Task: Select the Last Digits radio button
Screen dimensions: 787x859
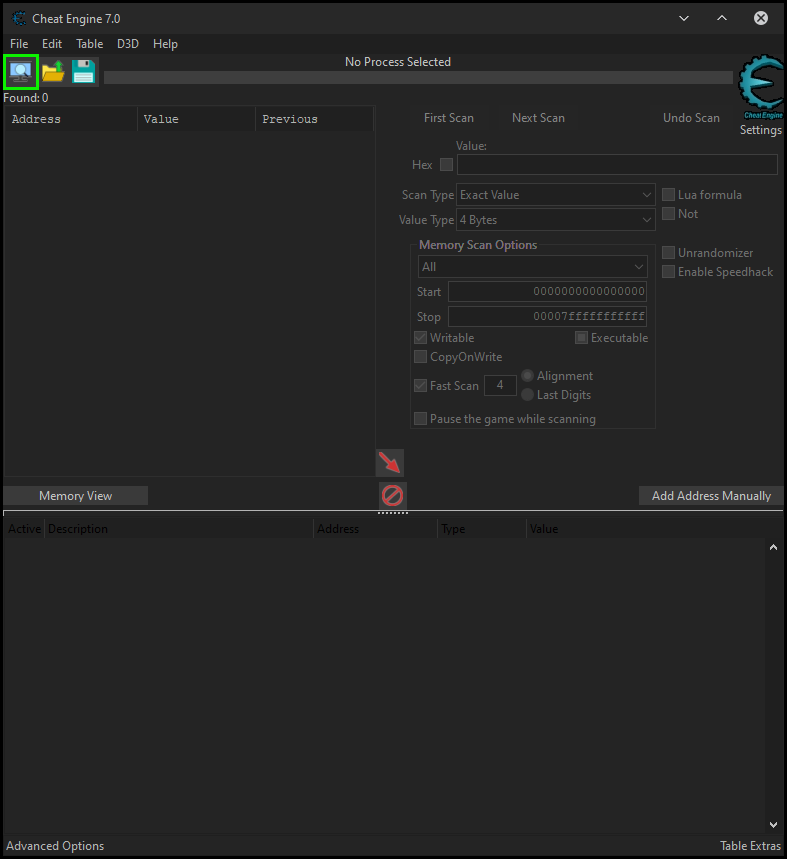Action: tap(528, 395)
